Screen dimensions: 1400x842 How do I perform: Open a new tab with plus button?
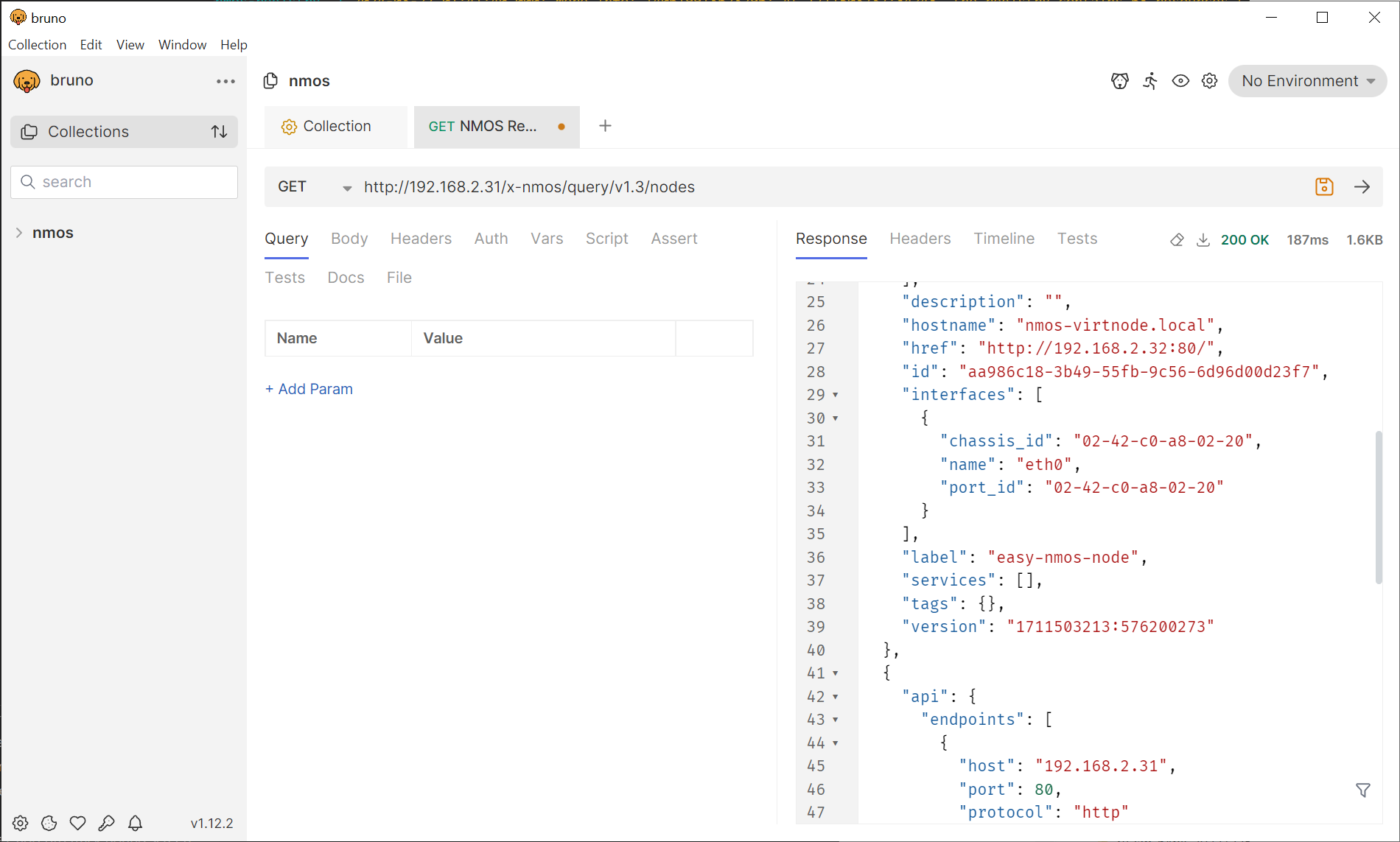tap(605, 126)
